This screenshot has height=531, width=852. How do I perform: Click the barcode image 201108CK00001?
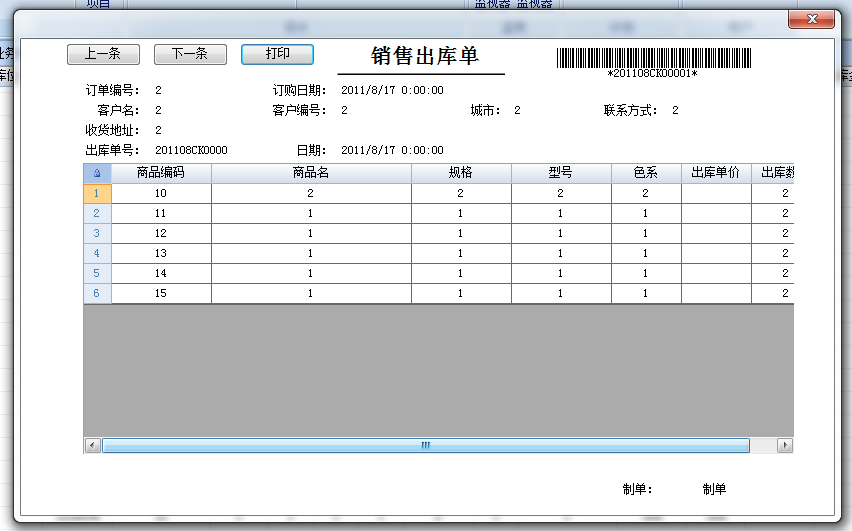tap(652, 58)
